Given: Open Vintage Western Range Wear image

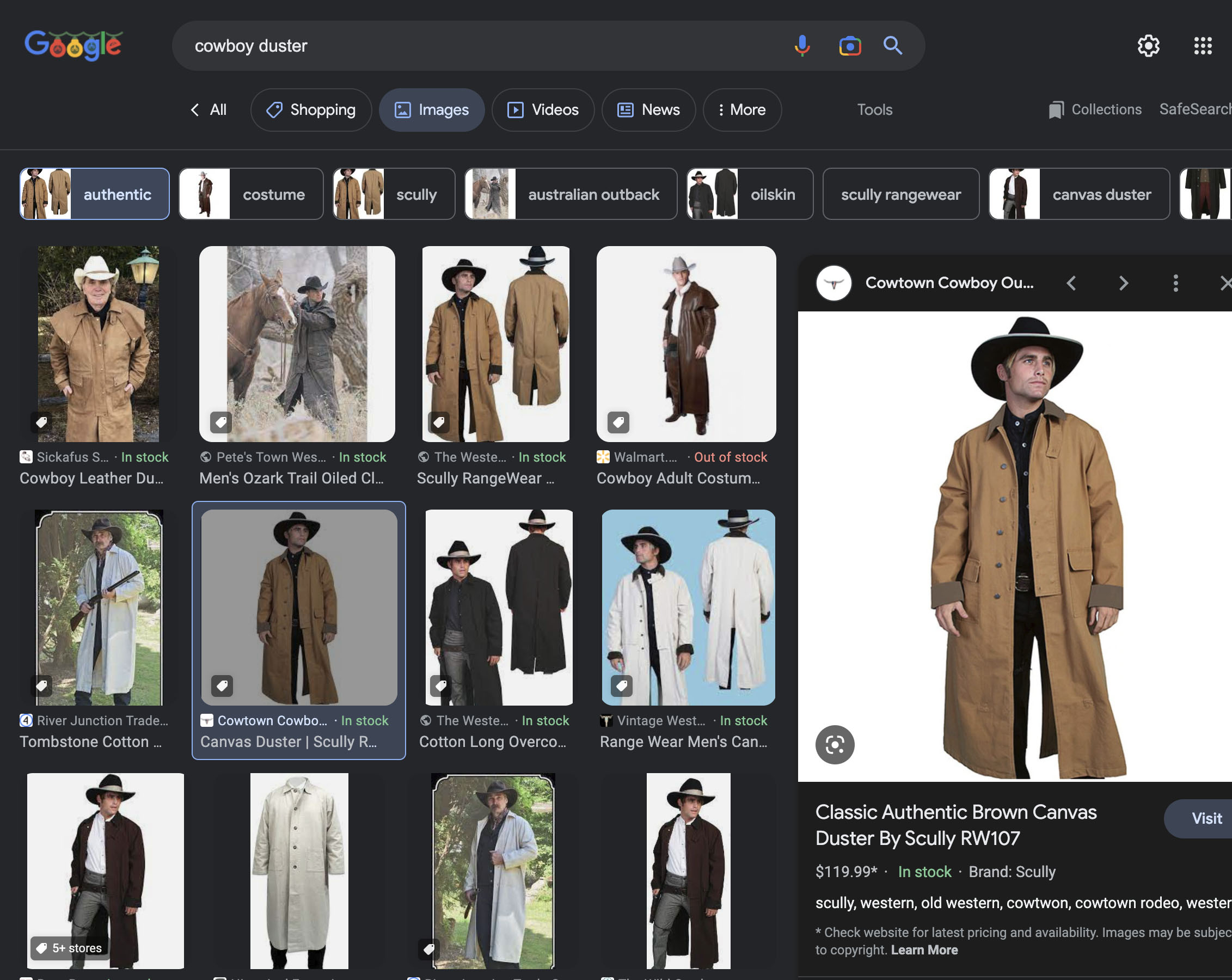Looking at the screenshot, I should [688, 608].
